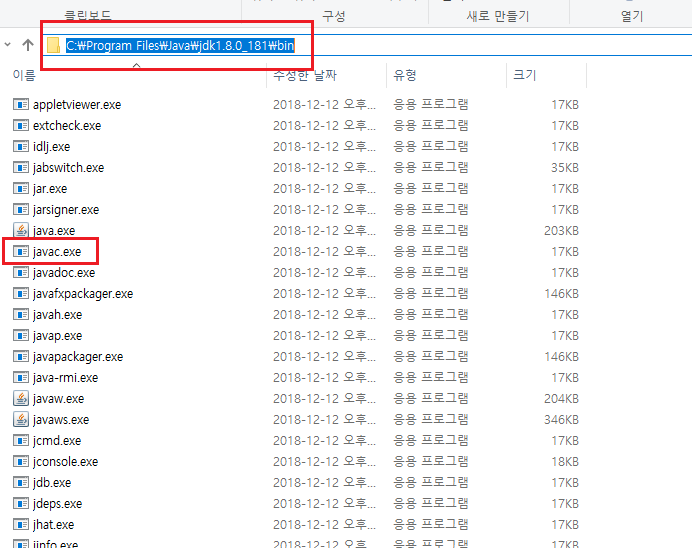Click the Java cup icon of javaw.exe
The height and width of the screenshot is (548, 692).
coord(21,398)
